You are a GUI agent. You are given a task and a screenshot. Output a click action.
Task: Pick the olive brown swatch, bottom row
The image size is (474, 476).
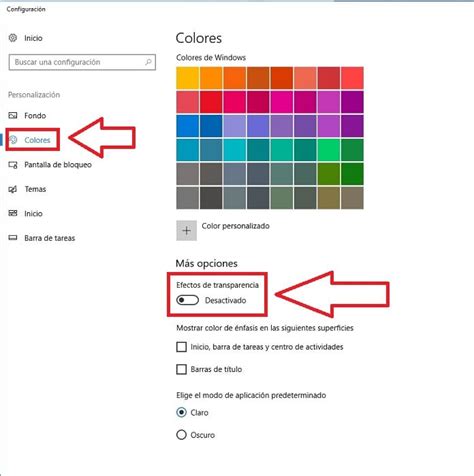[x=329, y=198]
